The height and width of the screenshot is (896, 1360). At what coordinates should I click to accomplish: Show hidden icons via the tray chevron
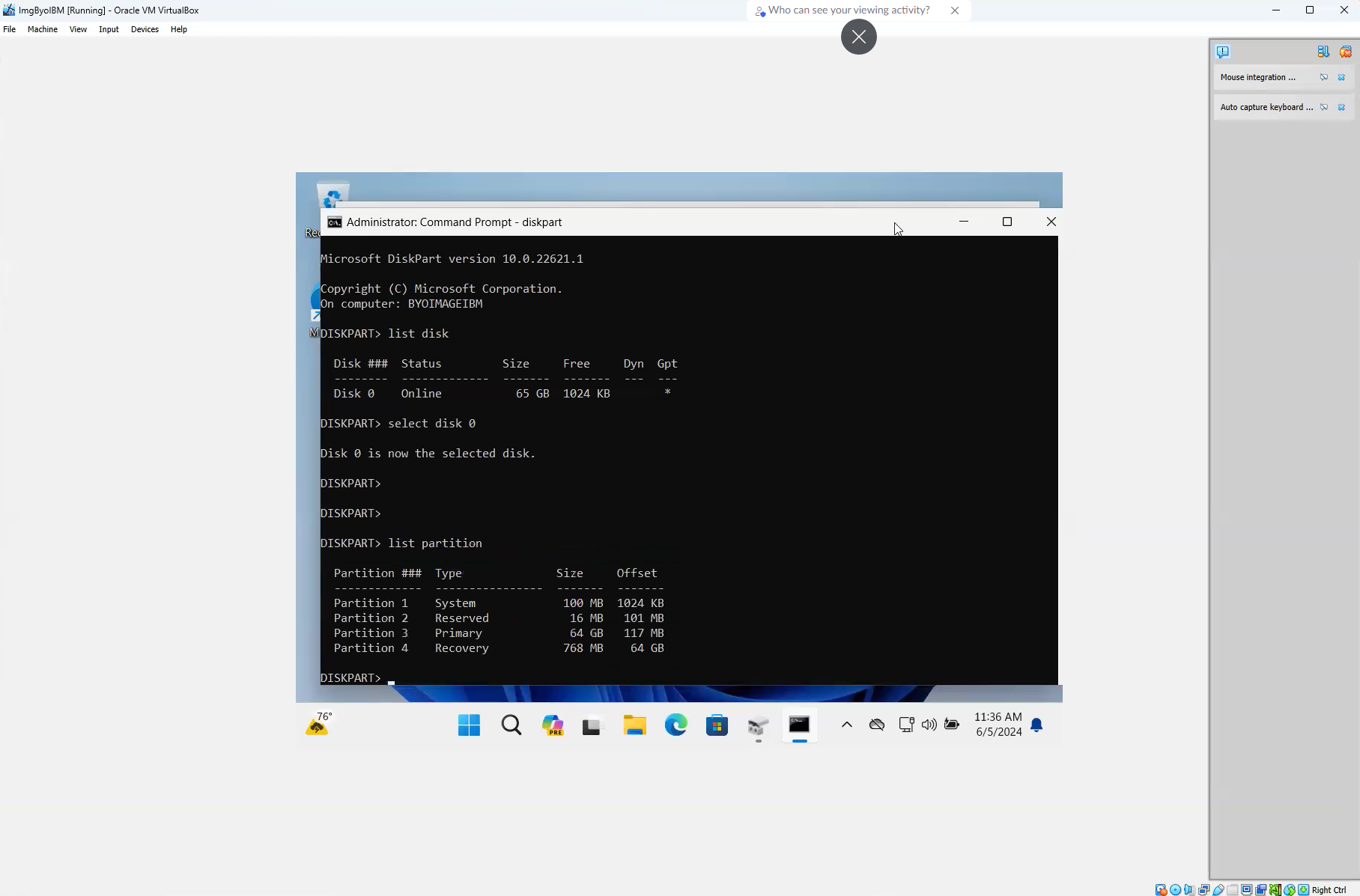[x=847, y=725]
